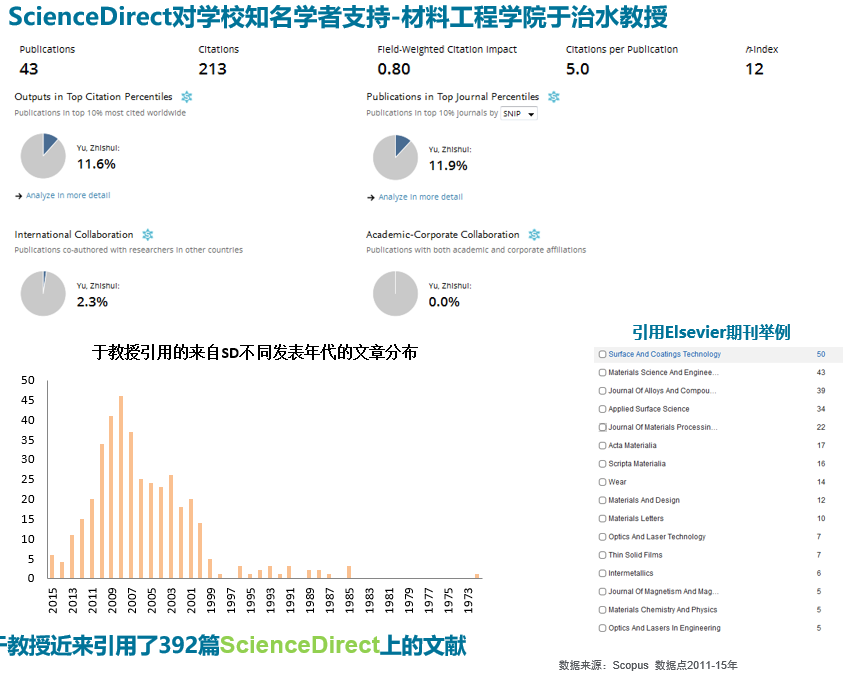Tick the Materials Letters checkbox
This screenshot has width=852, height=675.
[602, 518]
